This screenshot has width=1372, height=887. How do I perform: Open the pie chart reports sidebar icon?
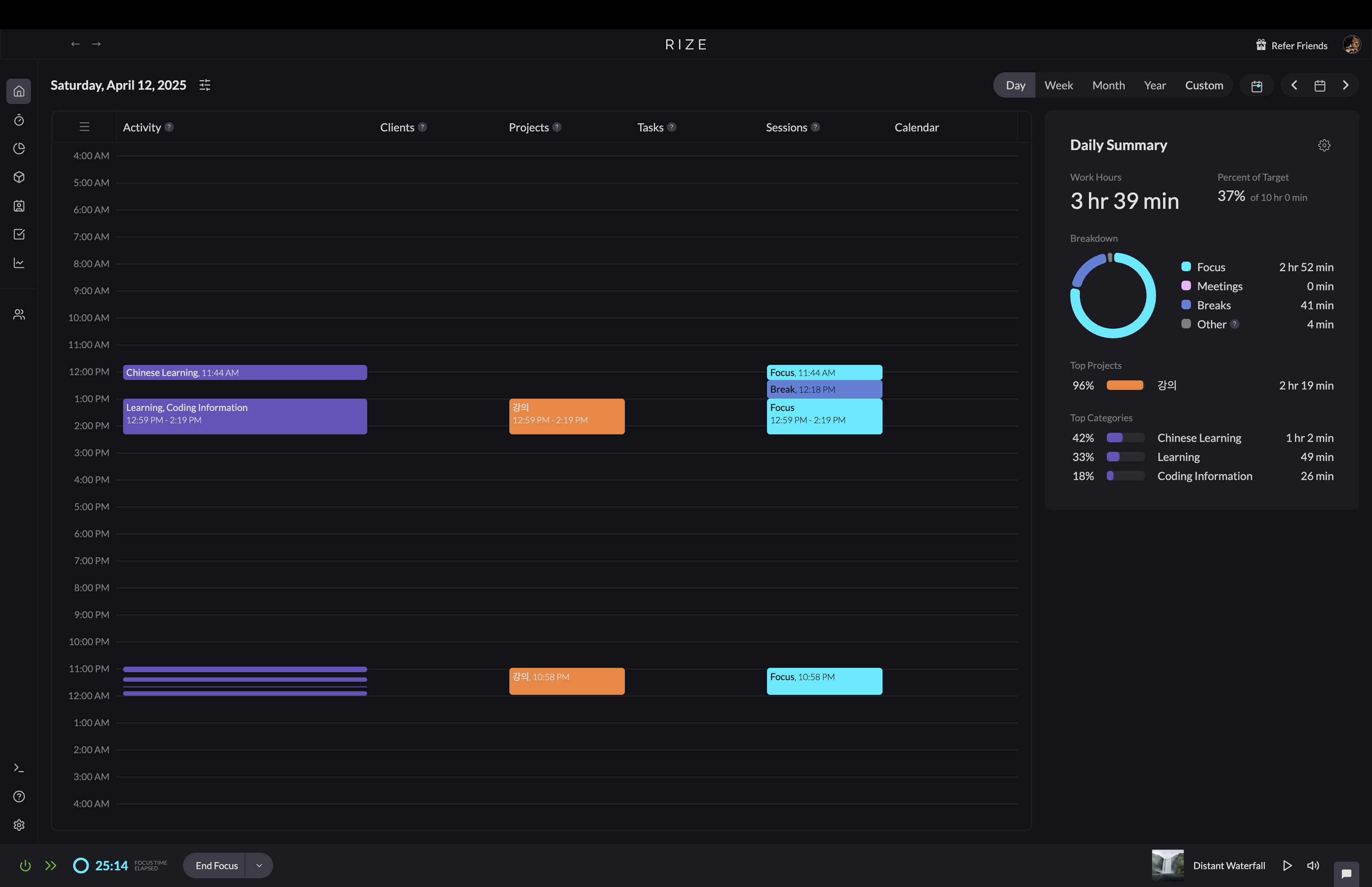(19, 148)
